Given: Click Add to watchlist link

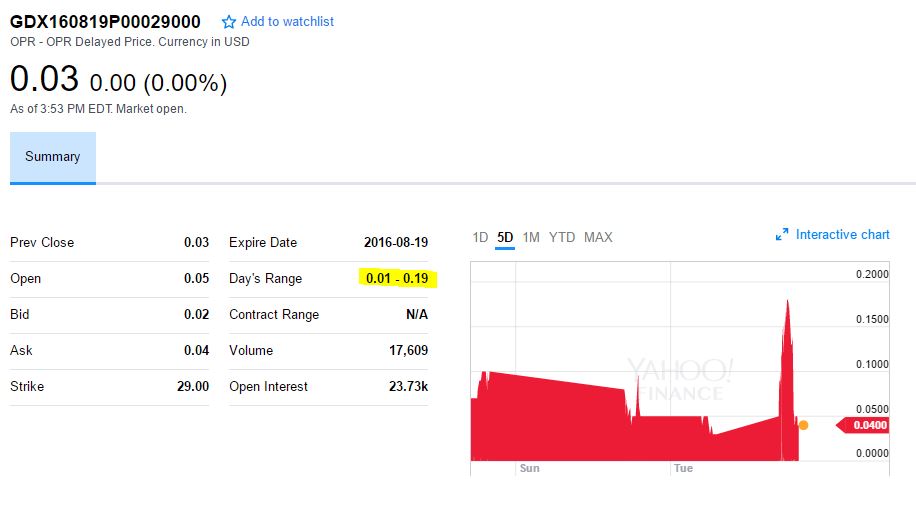Looking at the screenshot, I should (287, 22).
